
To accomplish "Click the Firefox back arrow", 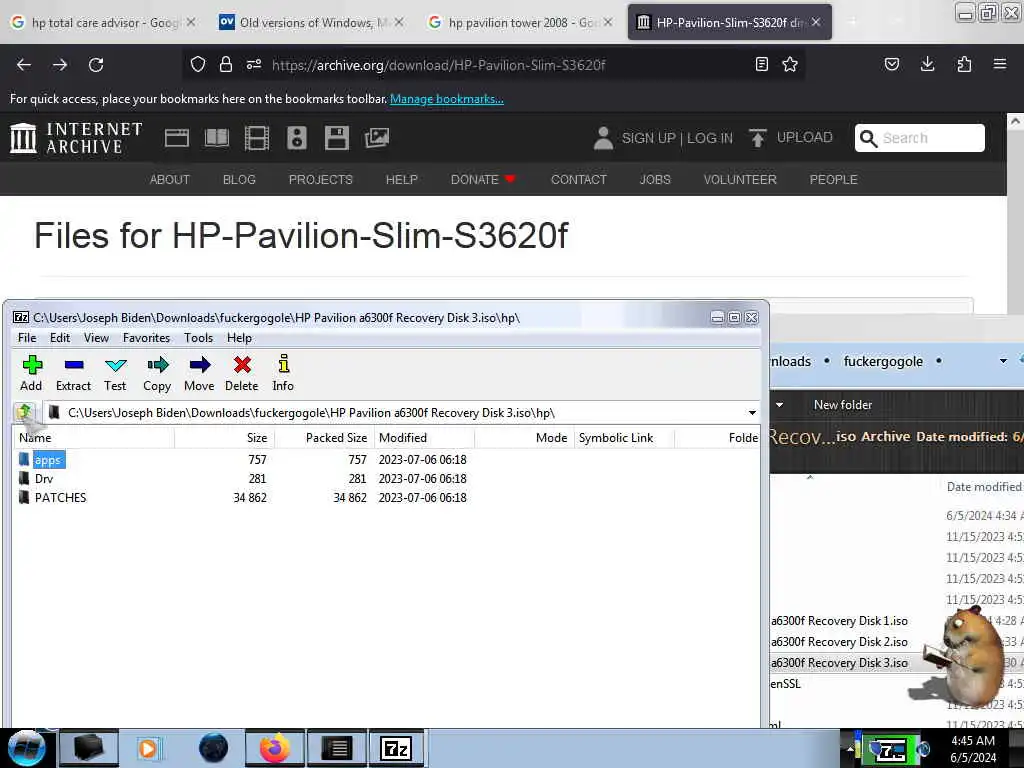I will tap(24, 65).
